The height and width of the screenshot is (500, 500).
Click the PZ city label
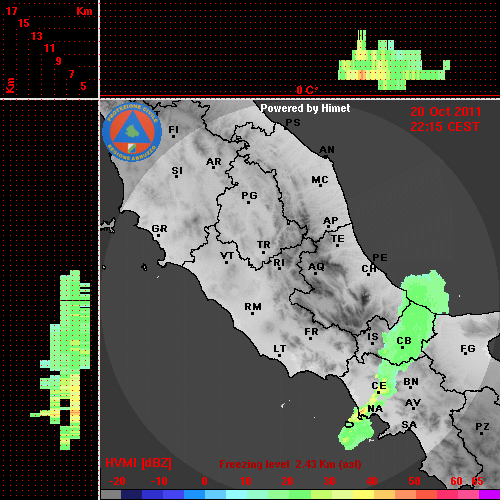click(x=482, y=427)
